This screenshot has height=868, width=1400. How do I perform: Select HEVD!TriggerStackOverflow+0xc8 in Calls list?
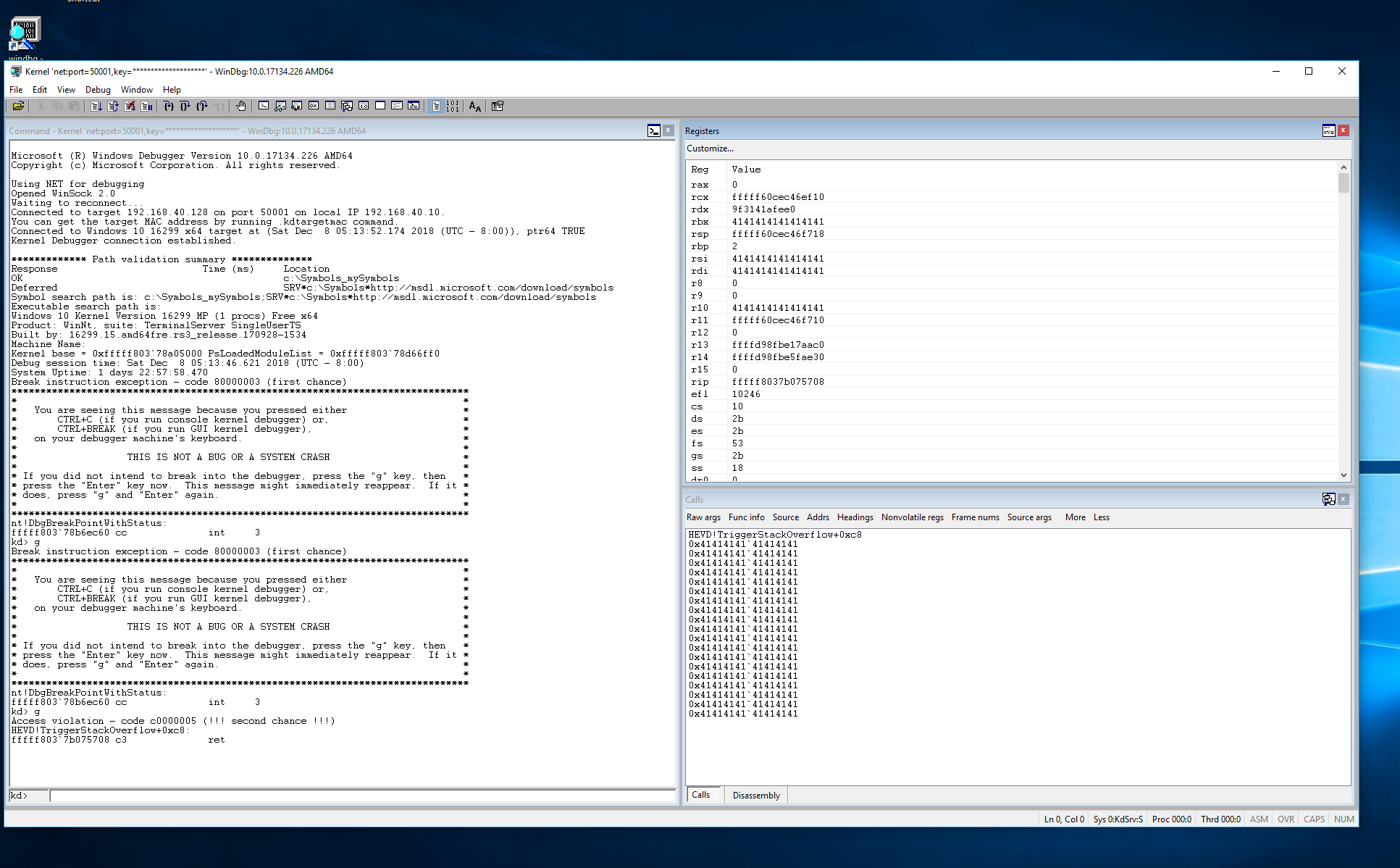[775, 535]
